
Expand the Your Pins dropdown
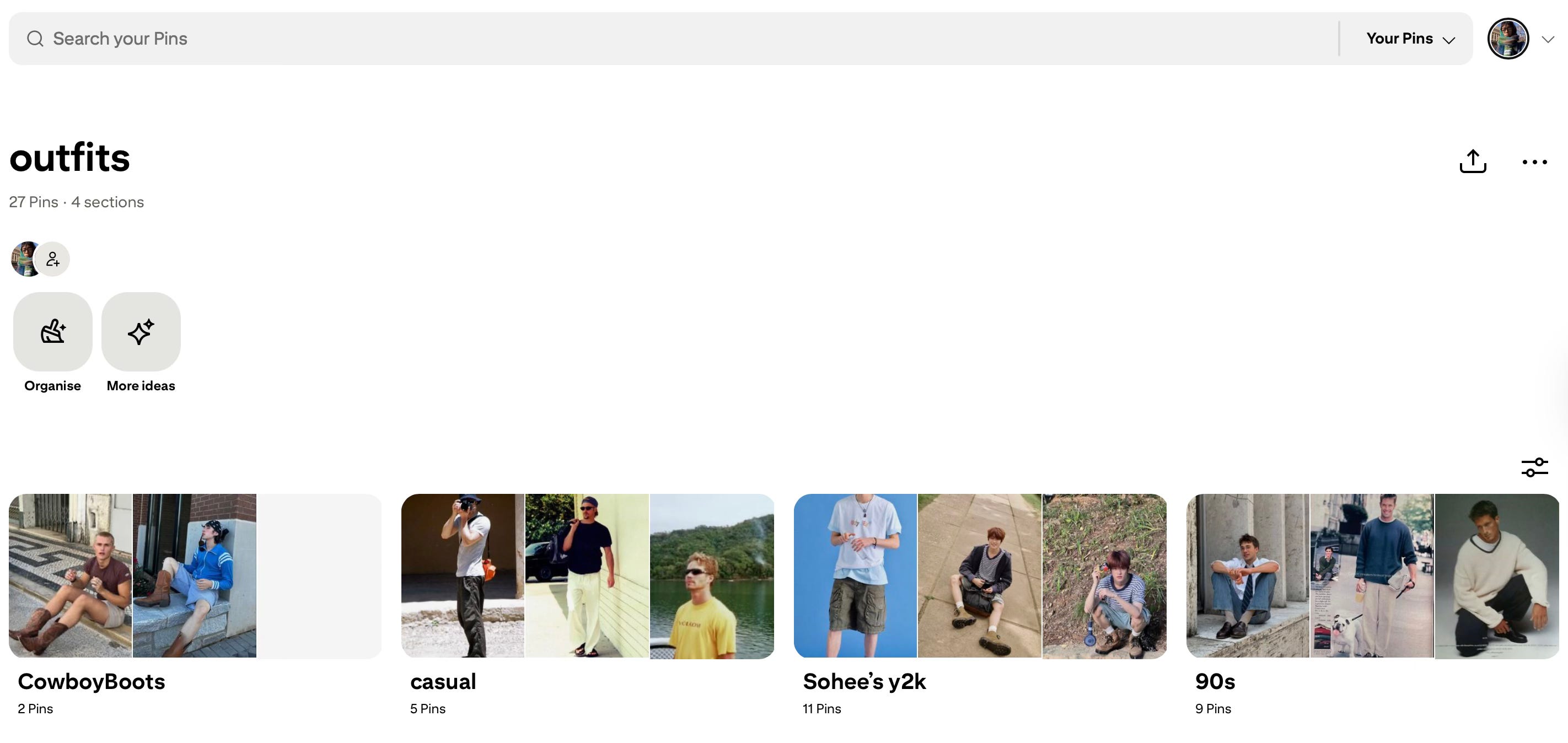point(1410,39)
